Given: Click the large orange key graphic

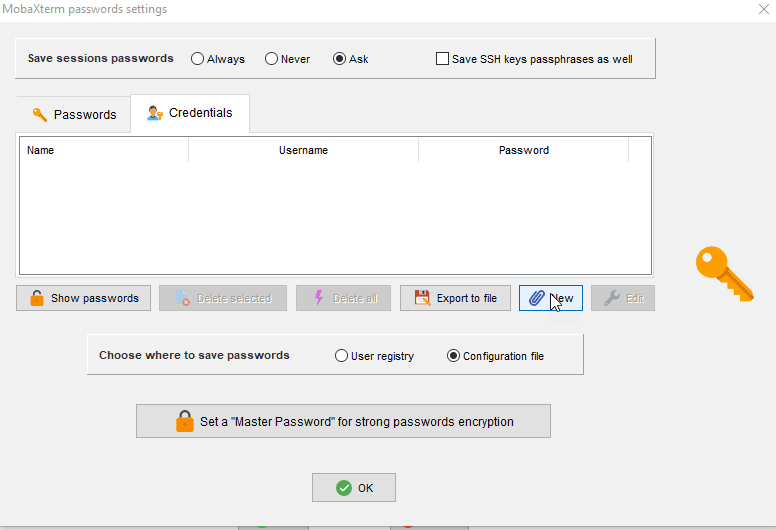Looking at the screenshot, I should 724,274.
